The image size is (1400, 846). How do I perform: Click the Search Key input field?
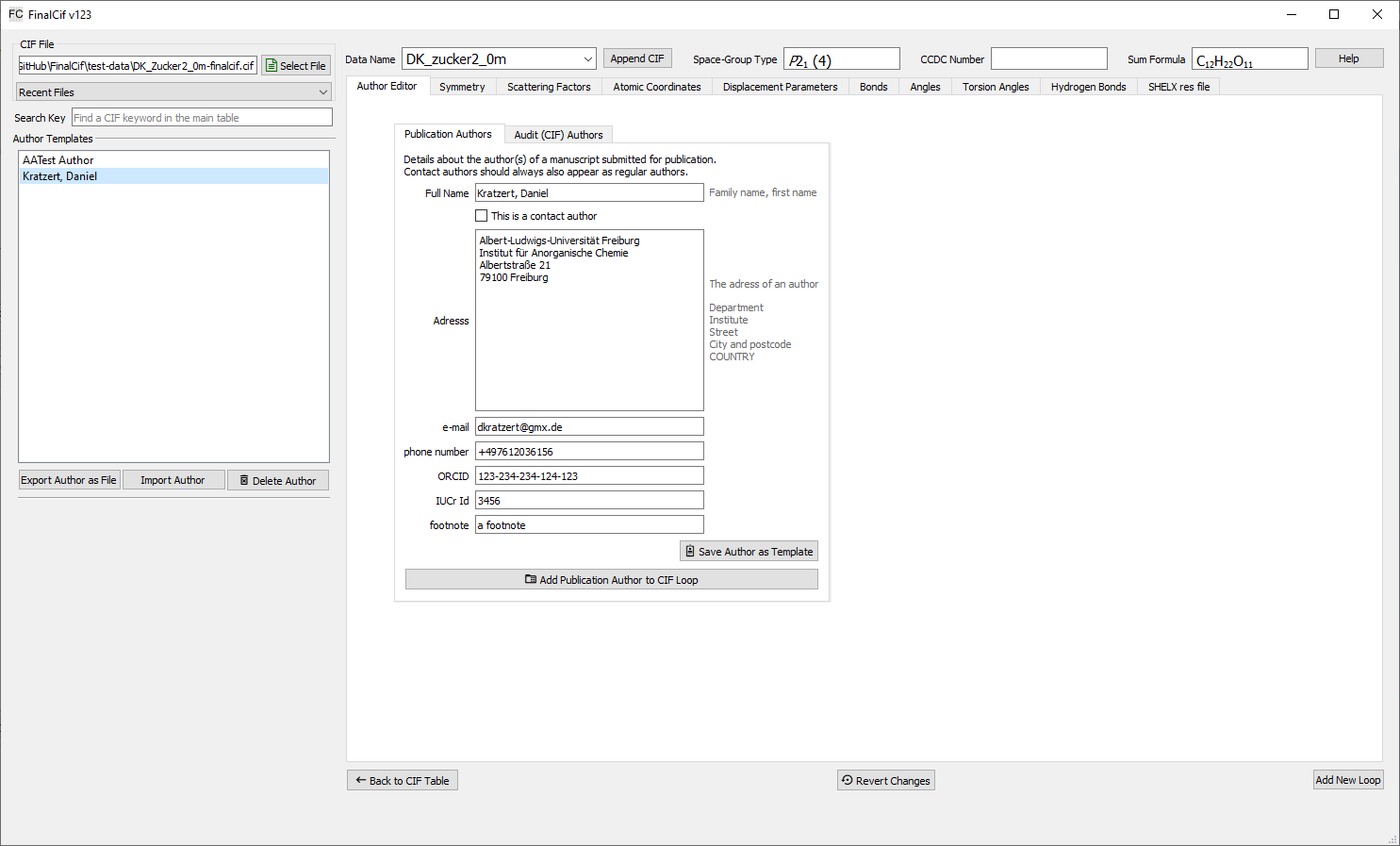point(202,118)
